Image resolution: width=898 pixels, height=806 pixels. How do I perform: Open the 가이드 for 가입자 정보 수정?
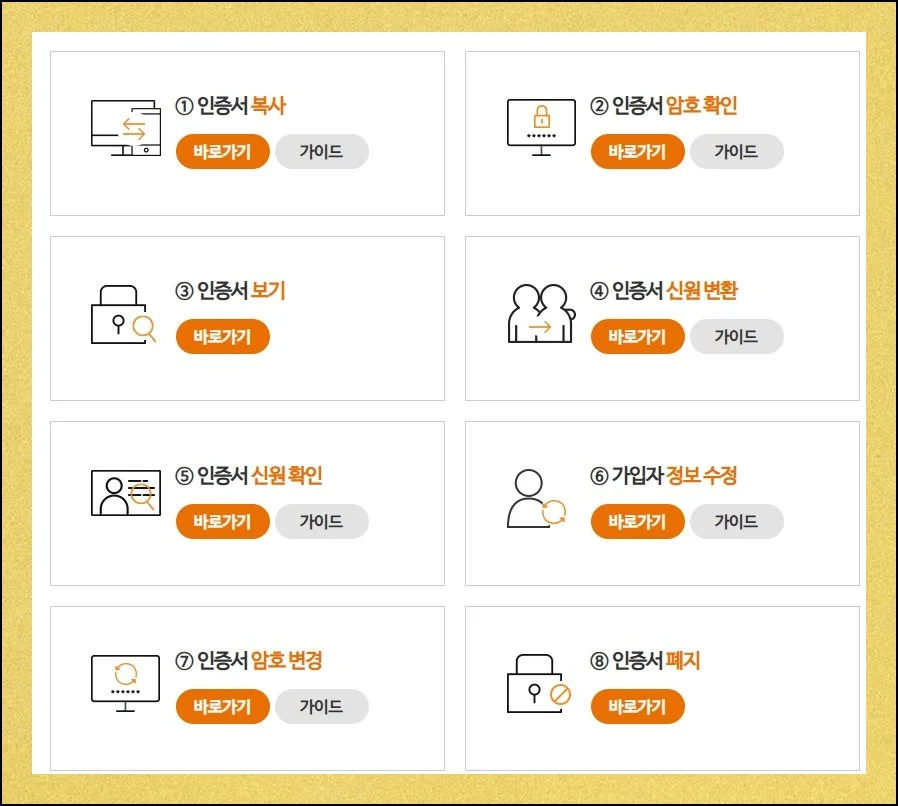pos(737,522)
